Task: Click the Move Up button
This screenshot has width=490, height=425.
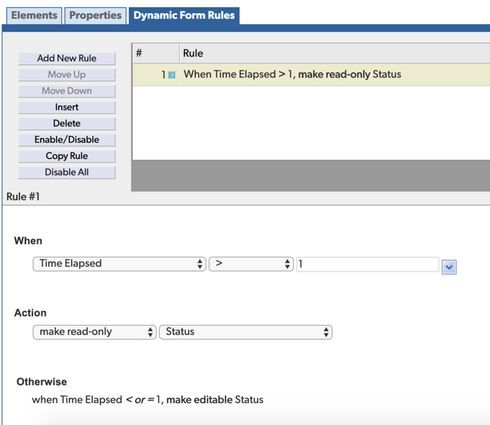Action: click(x=67, y=75)
